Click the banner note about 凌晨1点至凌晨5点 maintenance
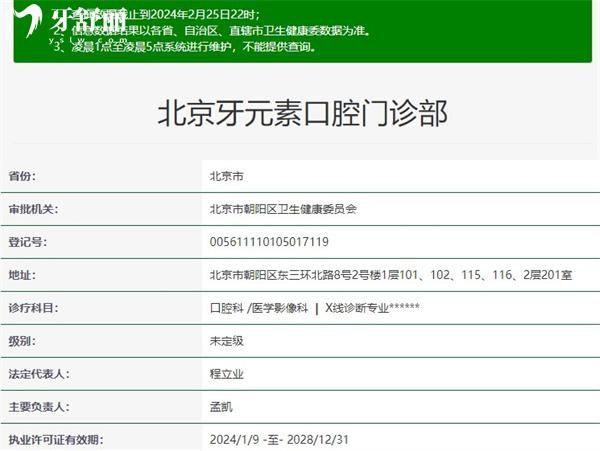 tap(185, 47)
